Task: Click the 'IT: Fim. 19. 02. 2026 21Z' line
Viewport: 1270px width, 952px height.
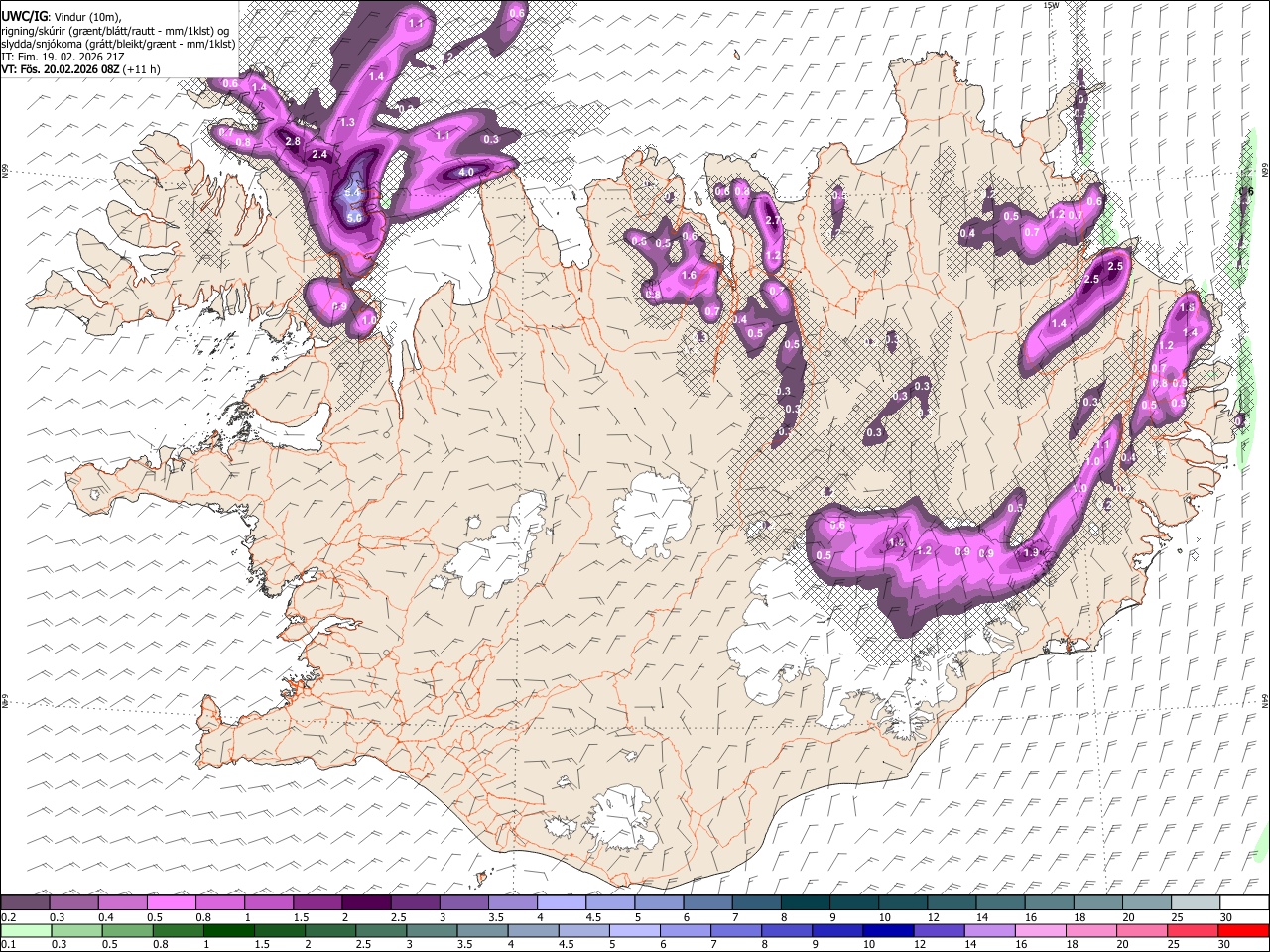Action: tap(63, 57)
